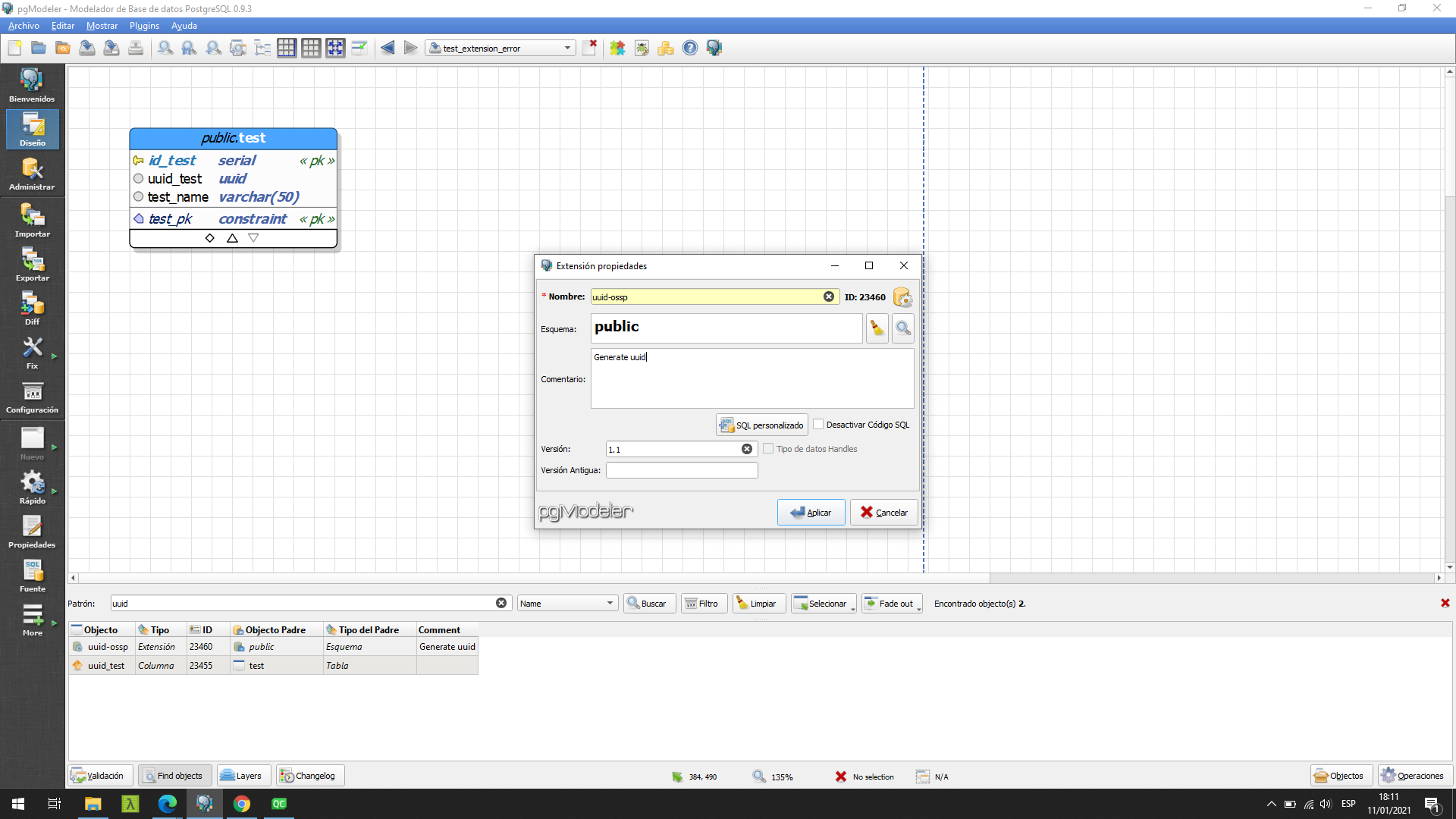This screenshot has width=1456, height=819.
Task: Apply the extension properties with Aplicar
Action: [811, 512]
